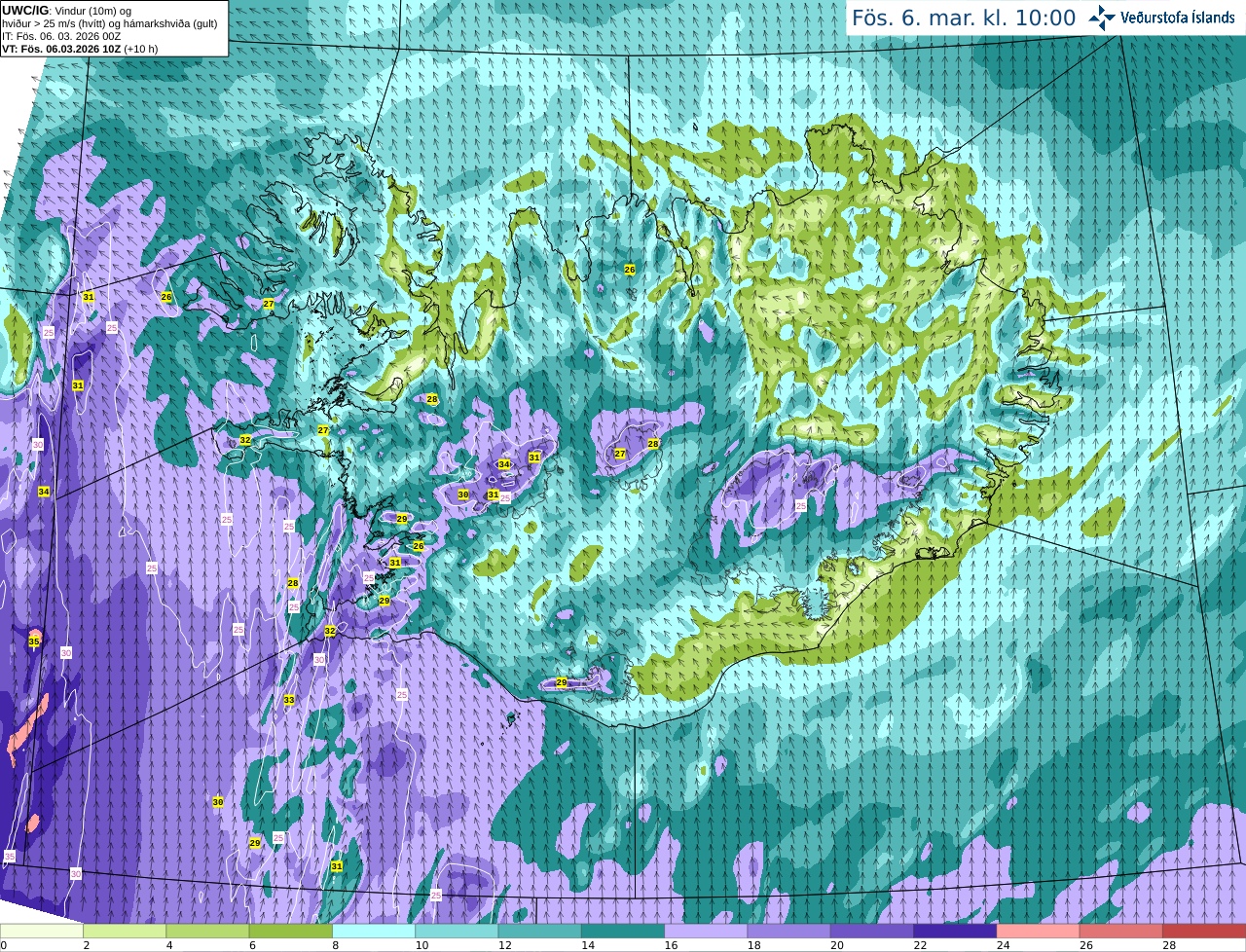Pick the 8–10 m/s pale cyan swatch
Screen dimensions: 1246x952
[x=374, y=932]
